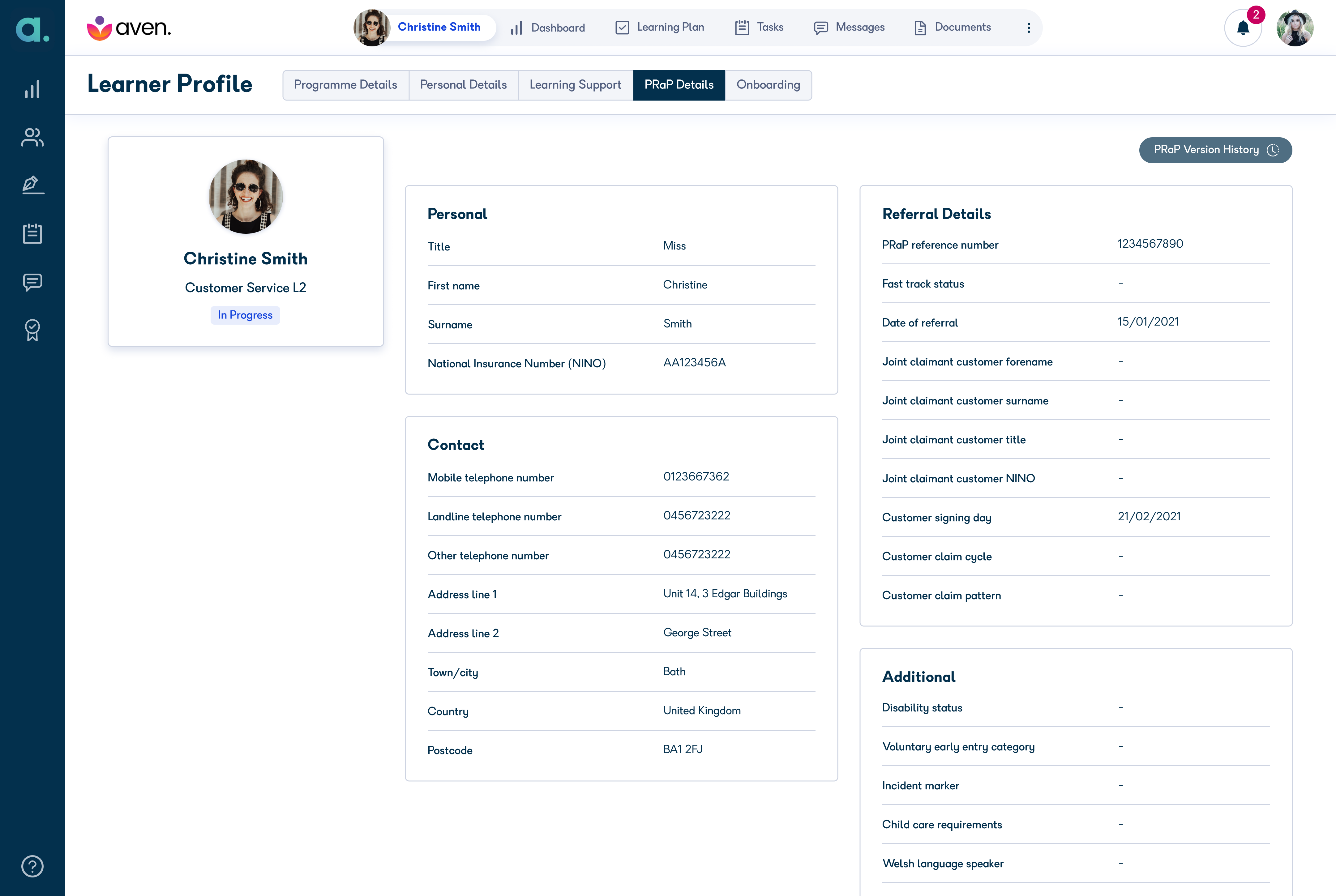Open the tasks clipboard sidebar icon
The width and height of the screenshot is (1336, 896).
point(32,233)
